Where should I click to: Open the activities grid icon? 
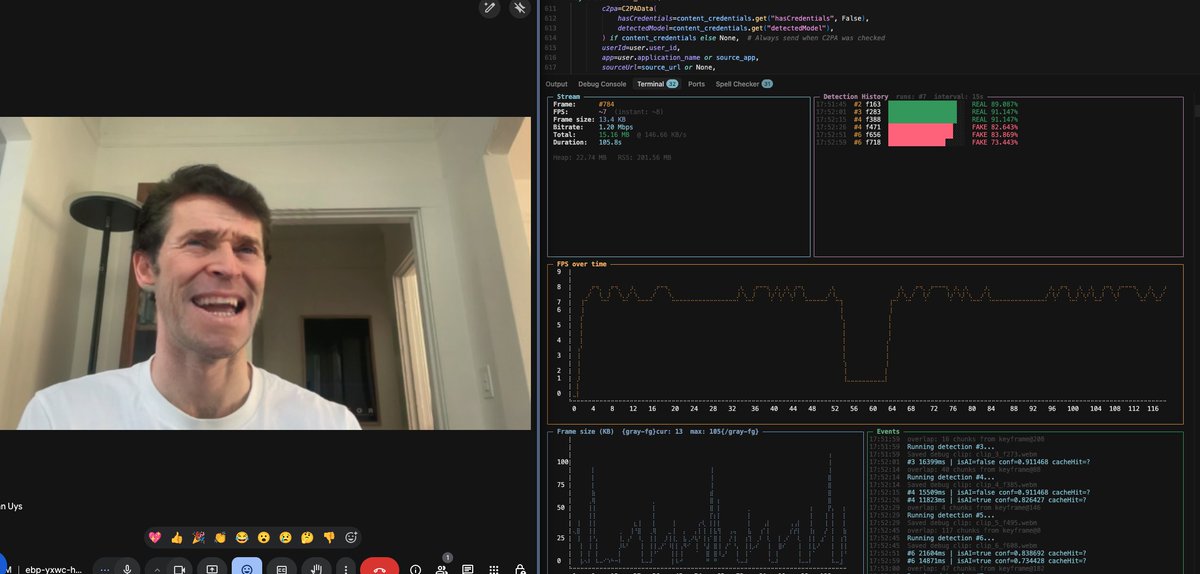tap(494, 569)
